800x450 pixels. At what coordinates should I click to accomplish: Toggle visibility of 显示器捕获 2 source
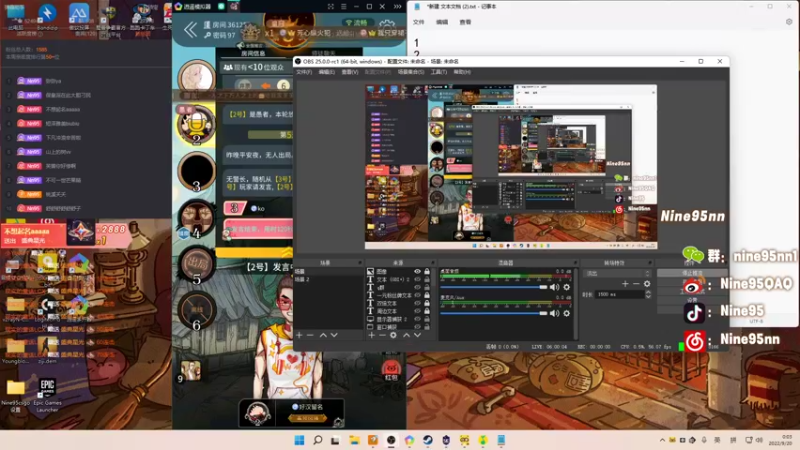tap(417, 319)
